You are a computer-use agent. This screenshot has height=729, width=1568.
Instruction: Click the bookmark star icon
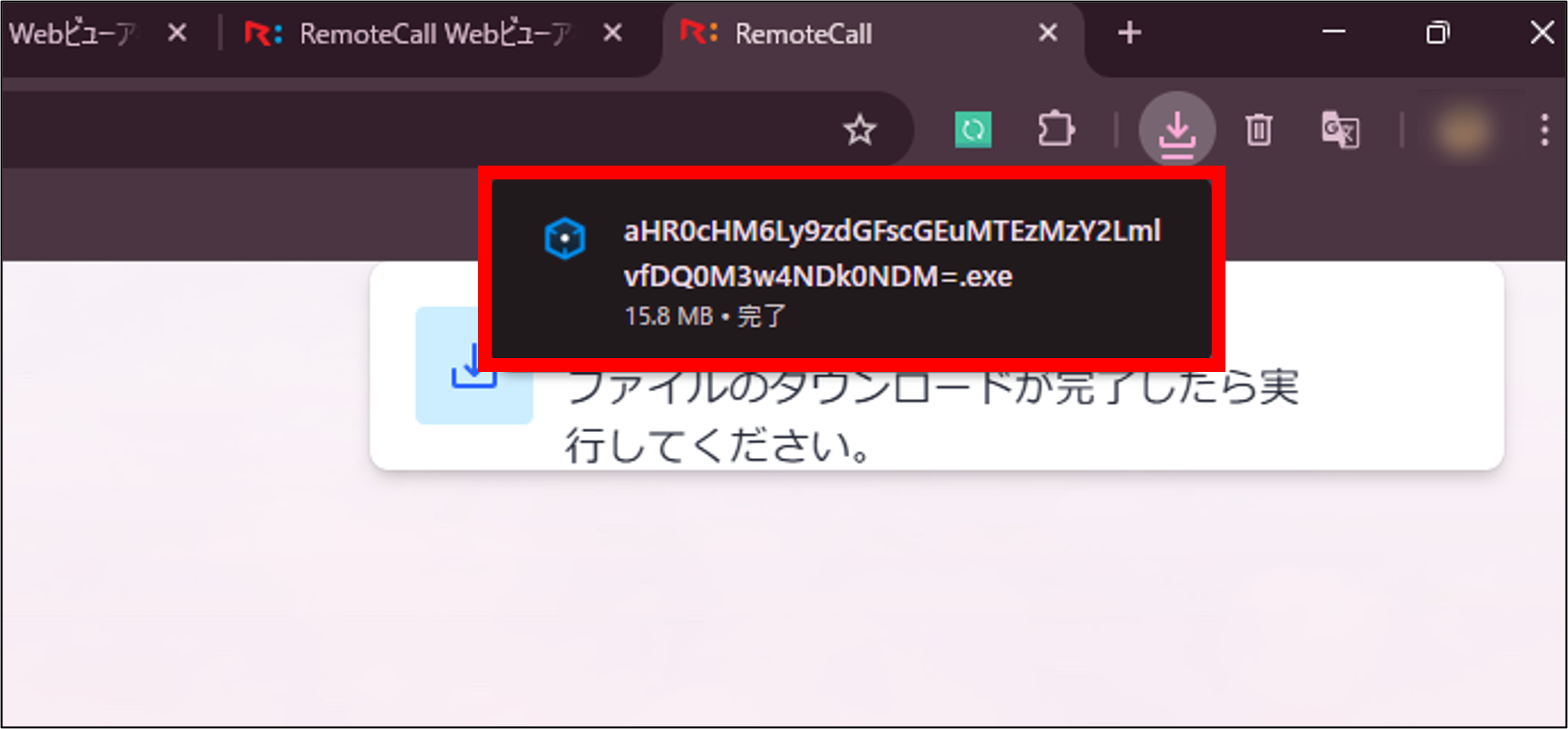859,129
